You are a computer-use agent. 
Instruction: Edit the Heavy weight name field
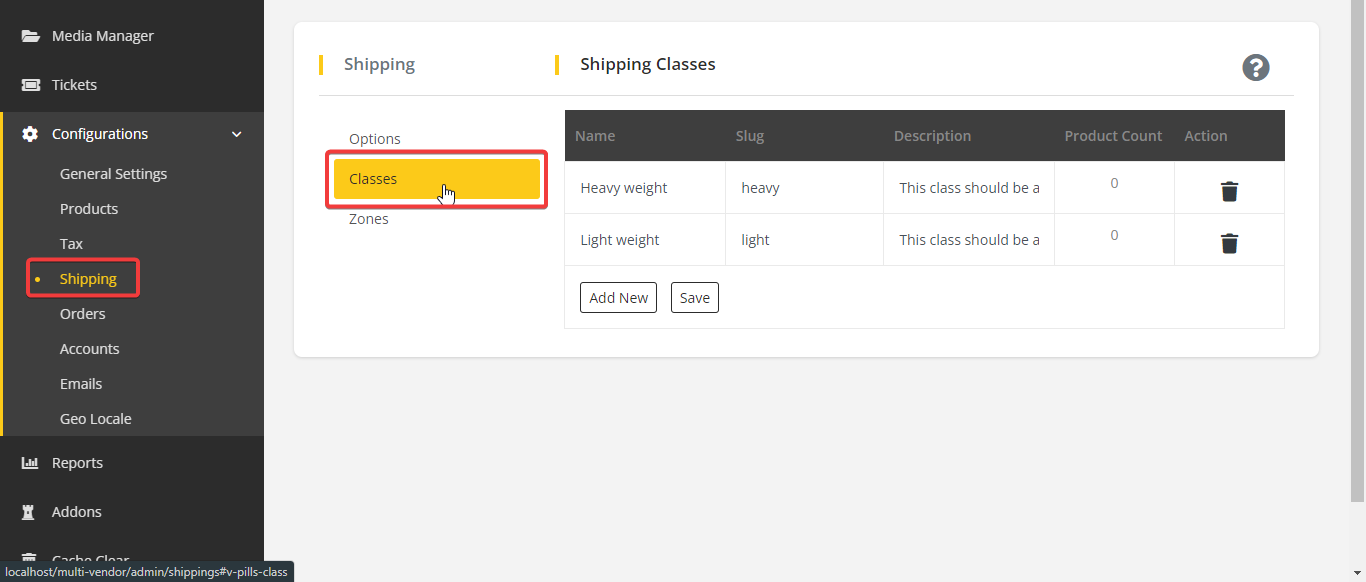pos(645,188)
